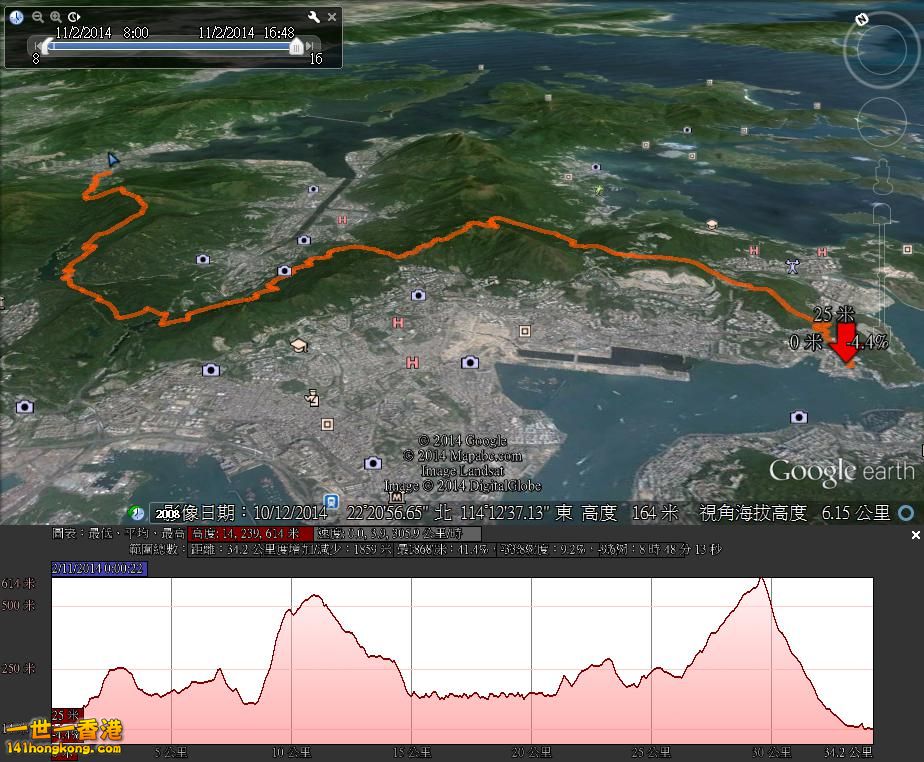Click the elevation stats 高度 red label
924x762 pixels.
[x=250, y=535]
